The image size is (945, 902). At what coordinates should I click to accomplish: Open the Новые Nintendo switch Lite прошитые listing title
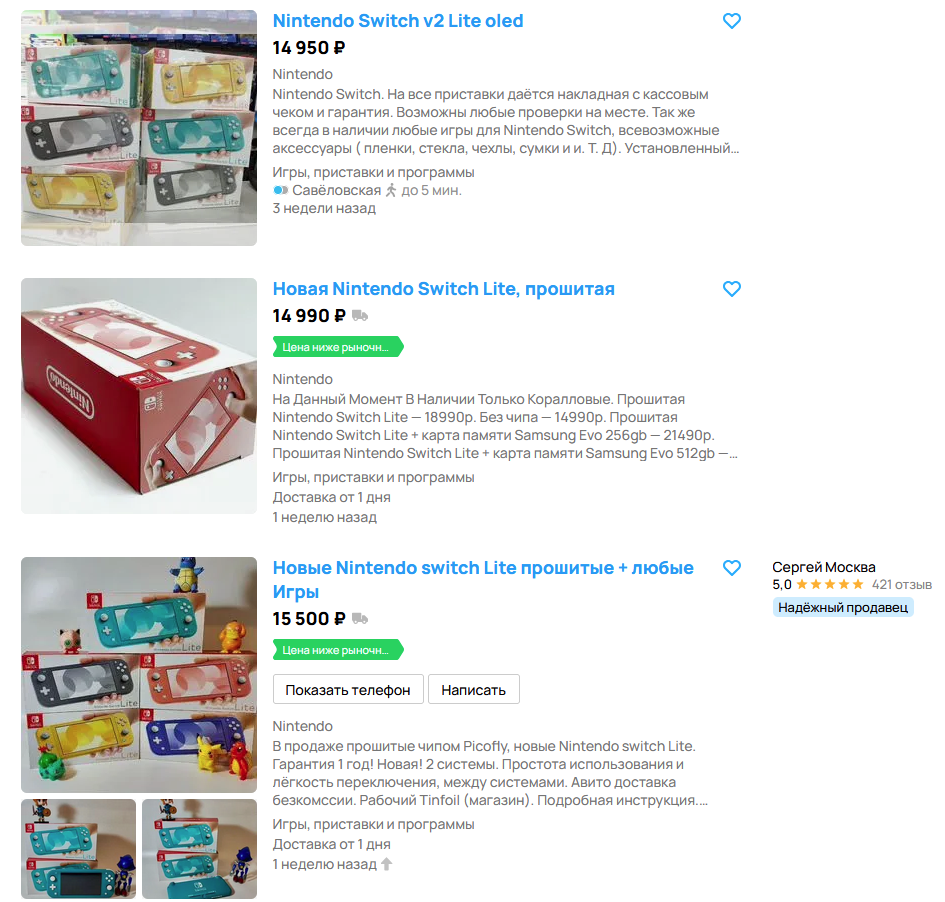[483, 580]
